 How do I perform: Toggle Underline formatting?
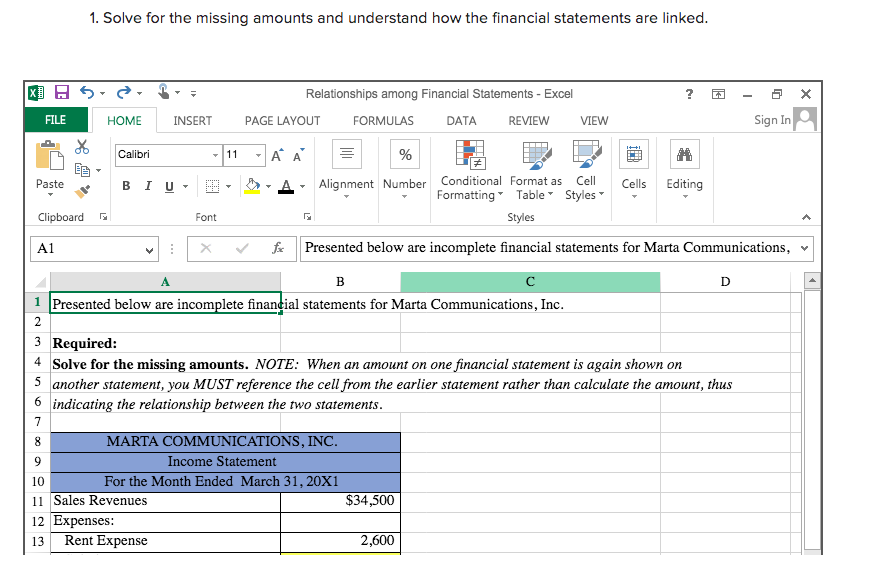[x=169, y=186]
